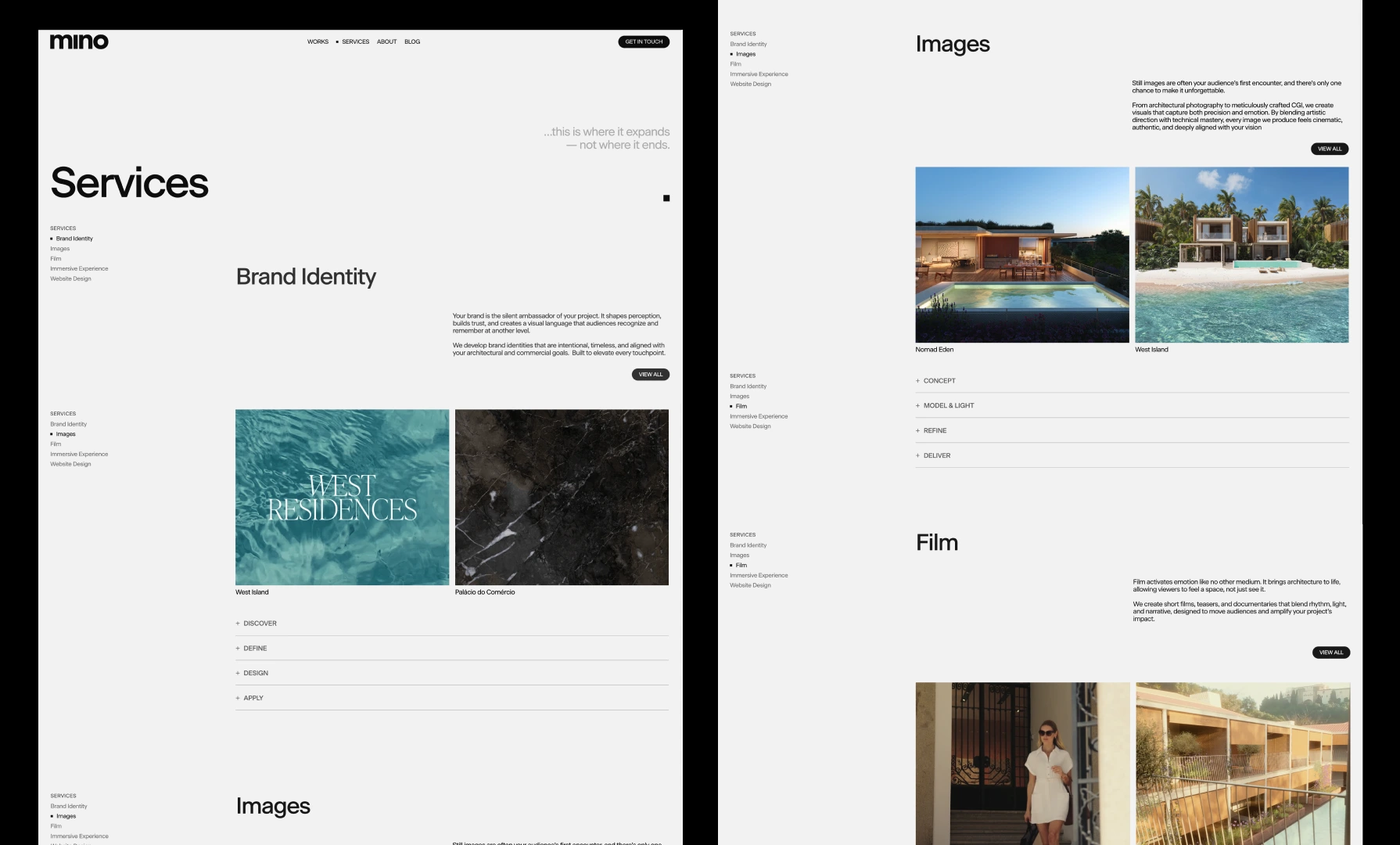
Task: Click the mino logo
Action: click(x=79, y=41)
